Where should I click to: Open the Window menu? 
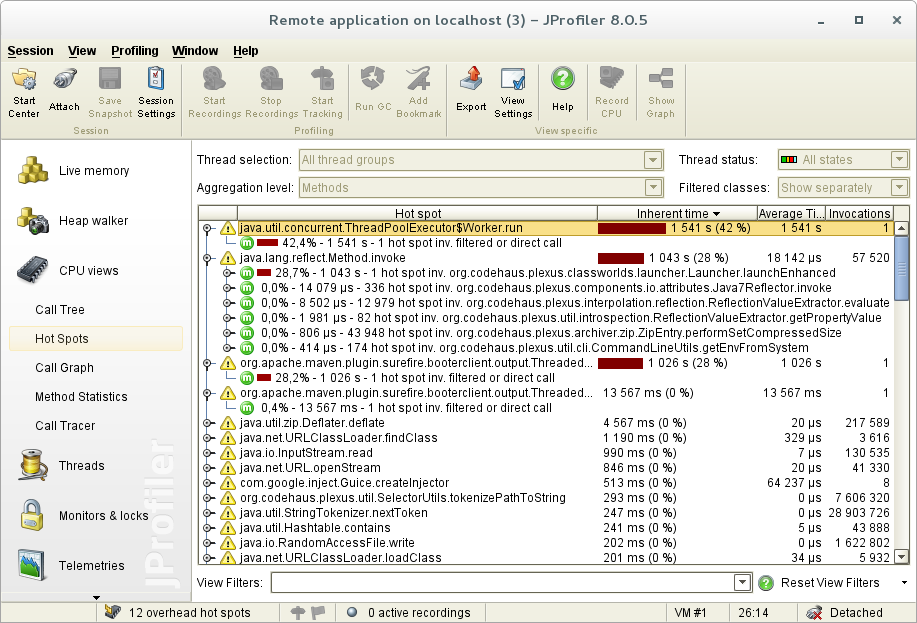(195, 51)
